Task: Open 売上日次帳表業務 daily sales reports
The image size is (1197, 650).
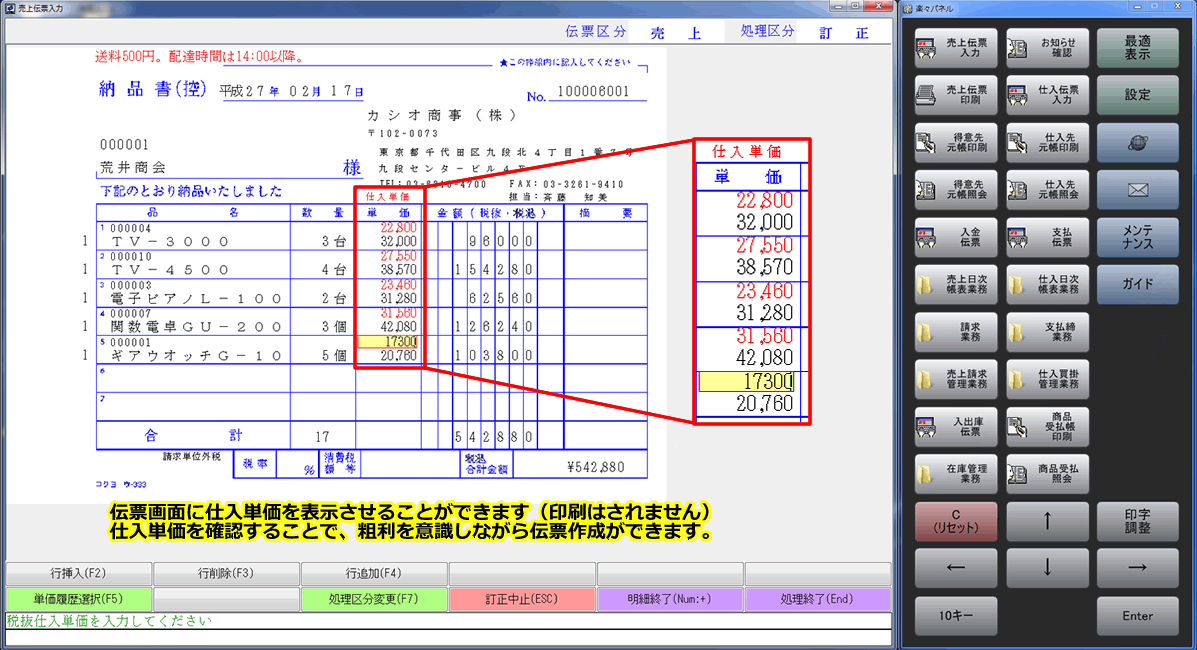Action: tap(955, 284)
